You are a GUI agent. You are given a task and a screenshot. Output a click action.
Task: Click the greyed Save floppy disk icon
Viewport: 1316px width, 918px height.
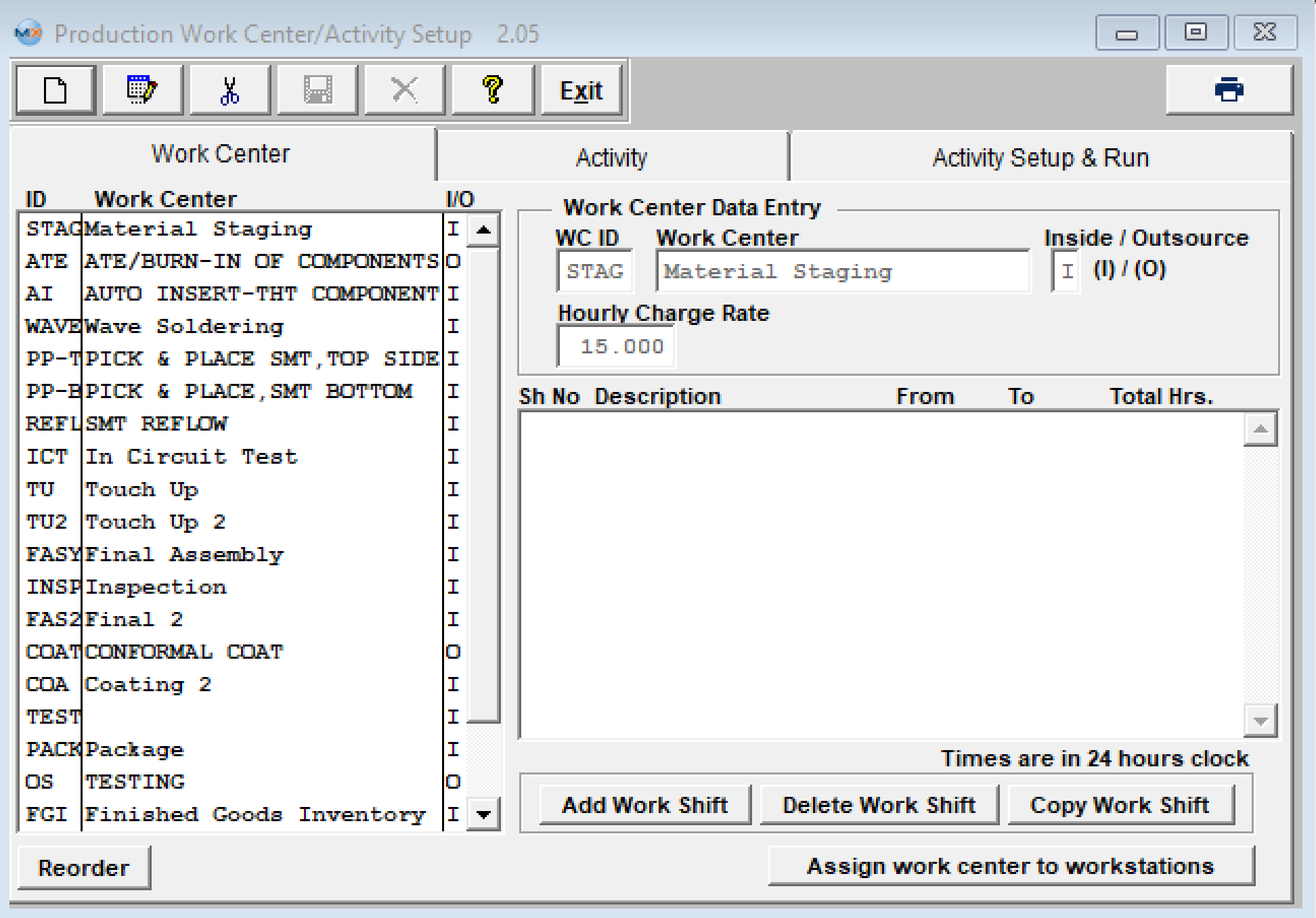coord(317,90)
